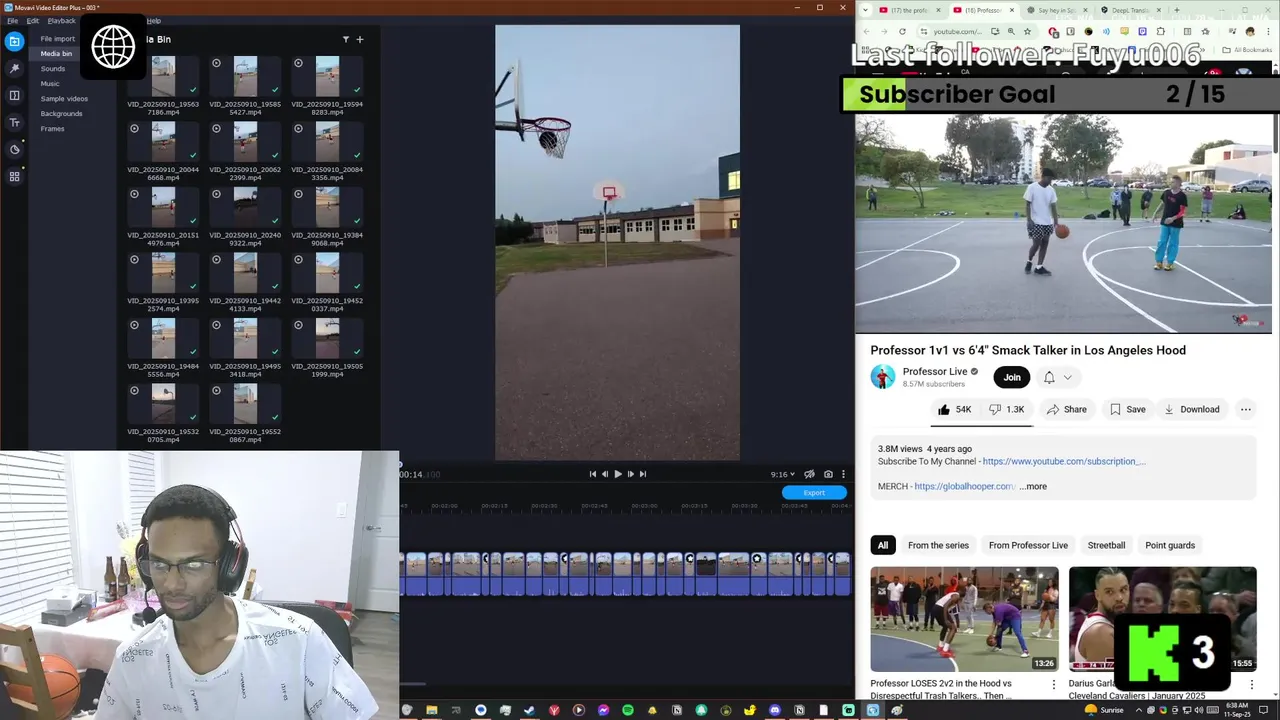Open Chrome tab search dropdown arrow
The image size is (1280, 720).
(866, 10)
